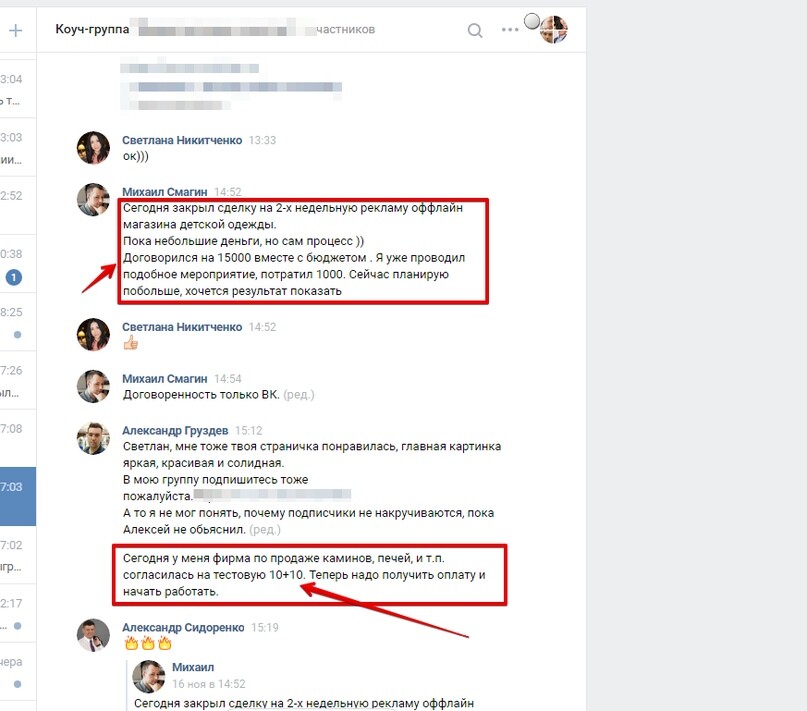Open the quoted message author Михаил
The height and width of the screenshot is (711, 807).
pyautogui.click(x=192, y=667)
